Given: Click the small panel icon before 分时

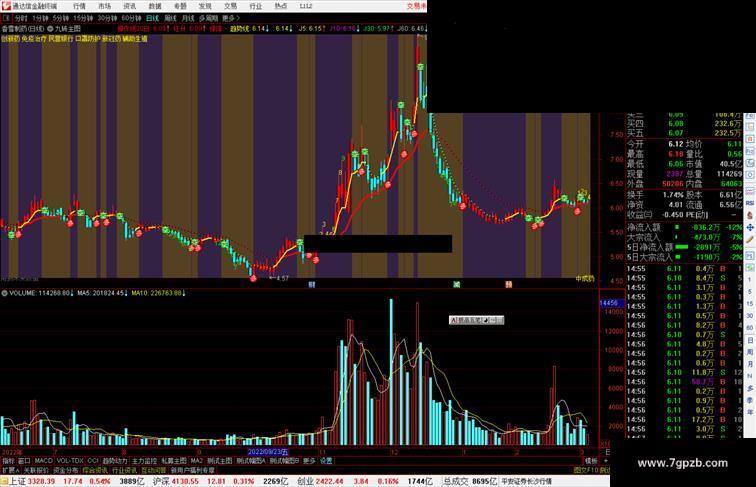Looking at the screenshot, I should point(6,18).
